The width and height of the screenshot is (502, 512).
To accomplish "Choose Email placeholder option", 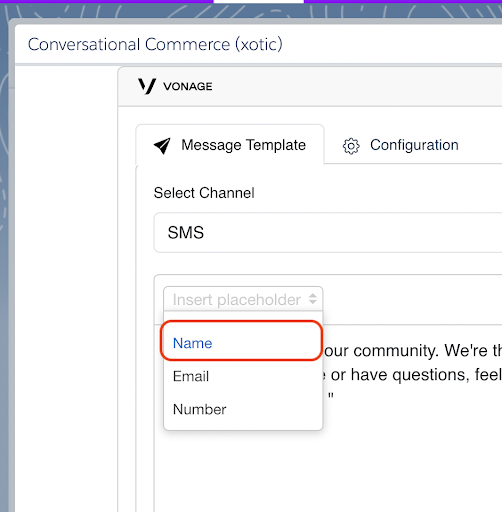I will coord(243,376).
